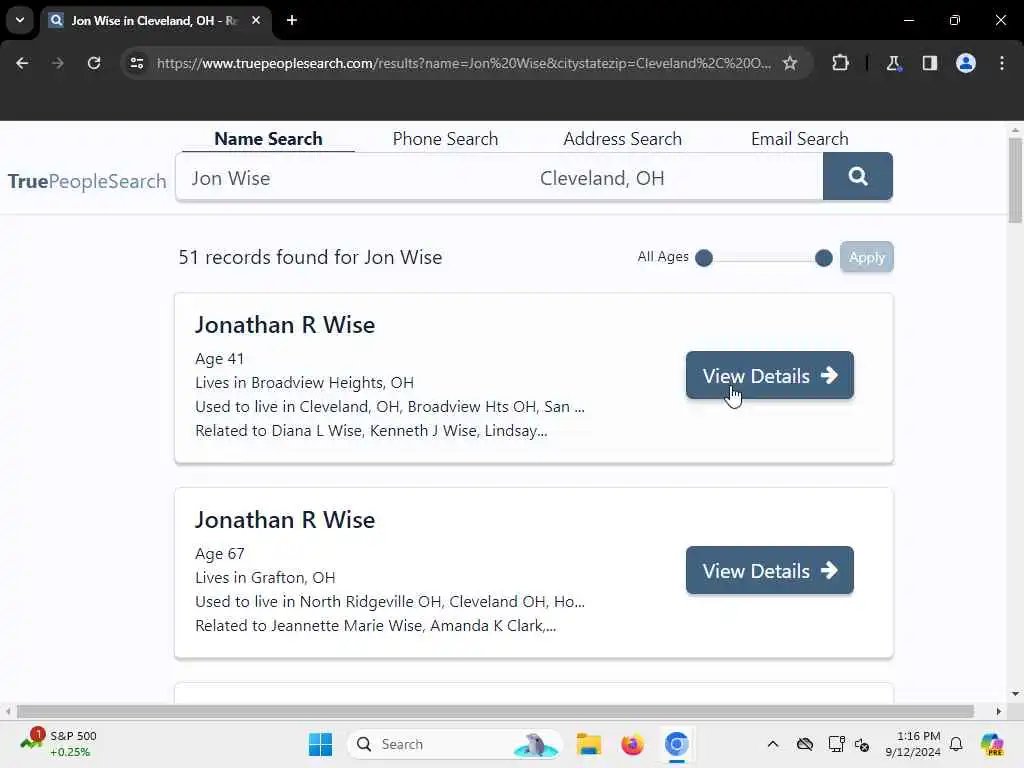Select the Jon Wise in Cleveland, OH tab
1024x768 pixels.
click(x=155, y=20)
